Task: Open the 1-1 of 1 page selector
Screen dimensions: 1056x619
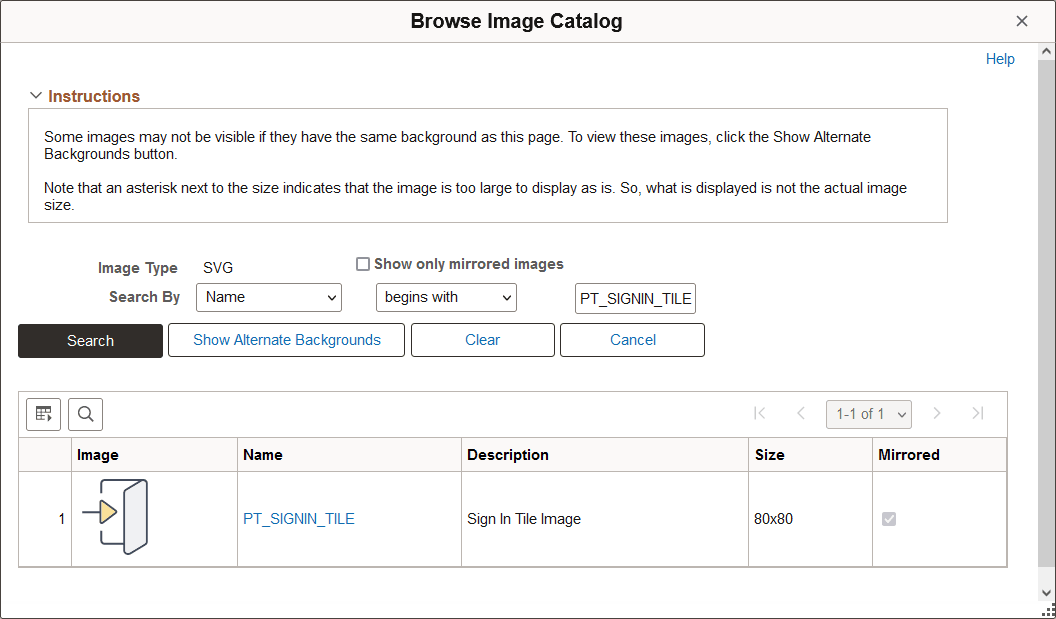Action: coord(868,413)
